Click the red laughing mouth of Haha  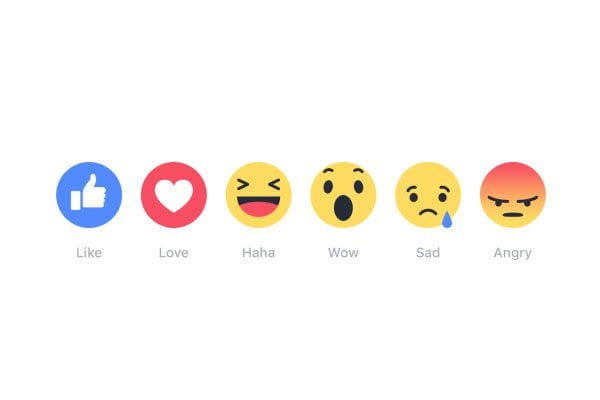[x=259, y=207]
